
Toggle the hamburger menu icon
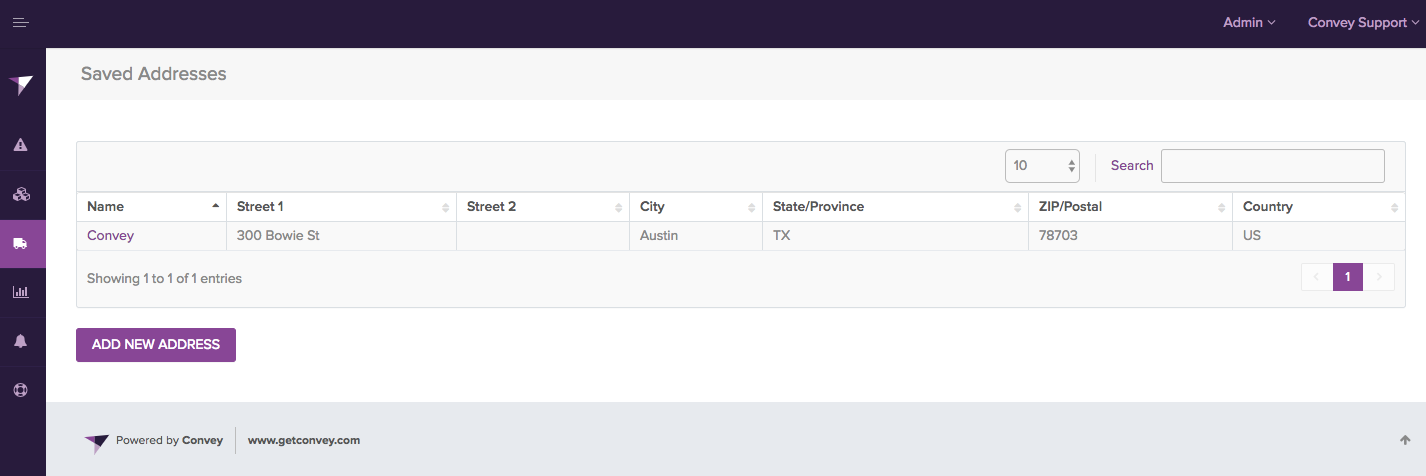(x=21, y=23)
